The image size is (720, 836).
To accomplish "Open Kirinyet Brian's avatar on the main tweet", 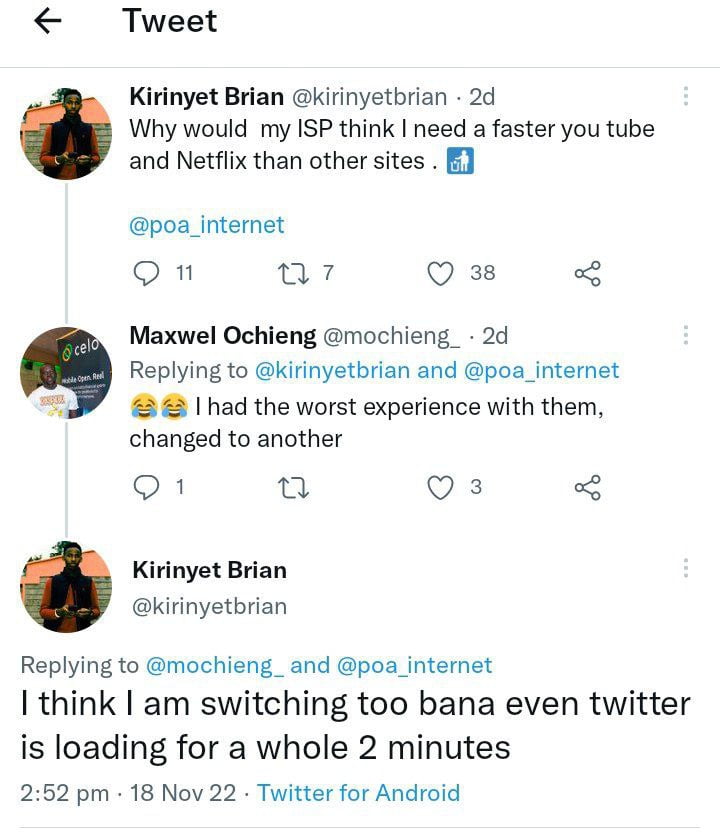I will pyautogui.click(x=66, y=587).
